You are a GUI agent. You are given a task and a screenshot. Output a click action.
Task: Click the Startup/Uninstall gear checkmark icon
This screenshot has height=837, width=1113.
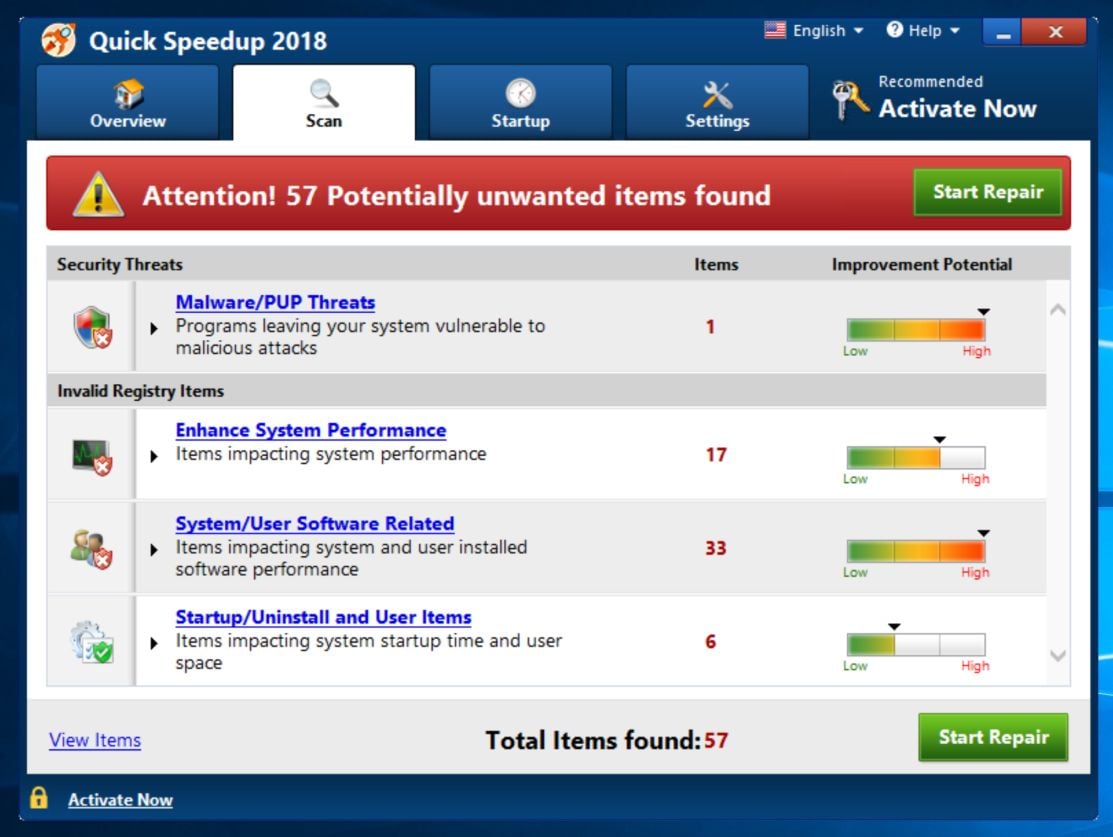[92, 642]
